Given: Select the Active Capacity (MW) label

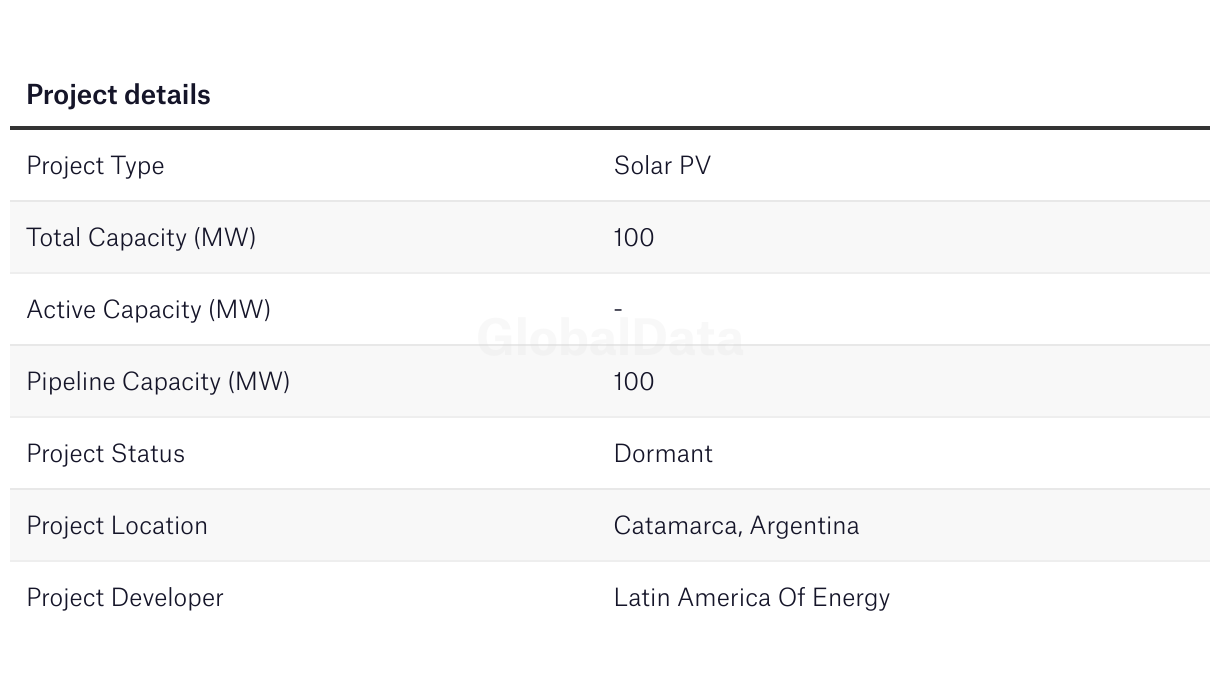Looking at the screenshot, I should [148, 310].
